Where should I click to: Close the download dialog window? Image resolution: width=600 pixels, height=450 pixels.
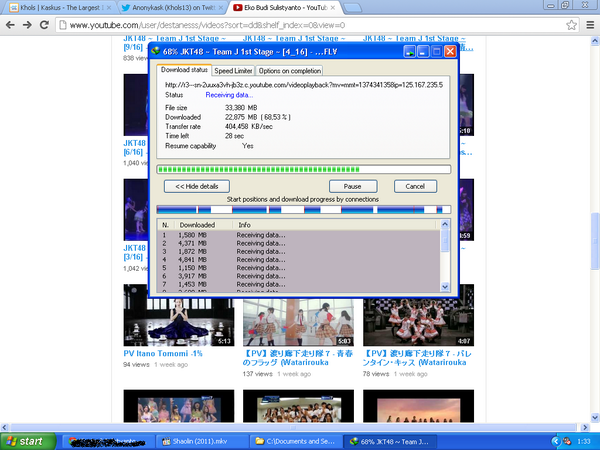click(450, 52)
